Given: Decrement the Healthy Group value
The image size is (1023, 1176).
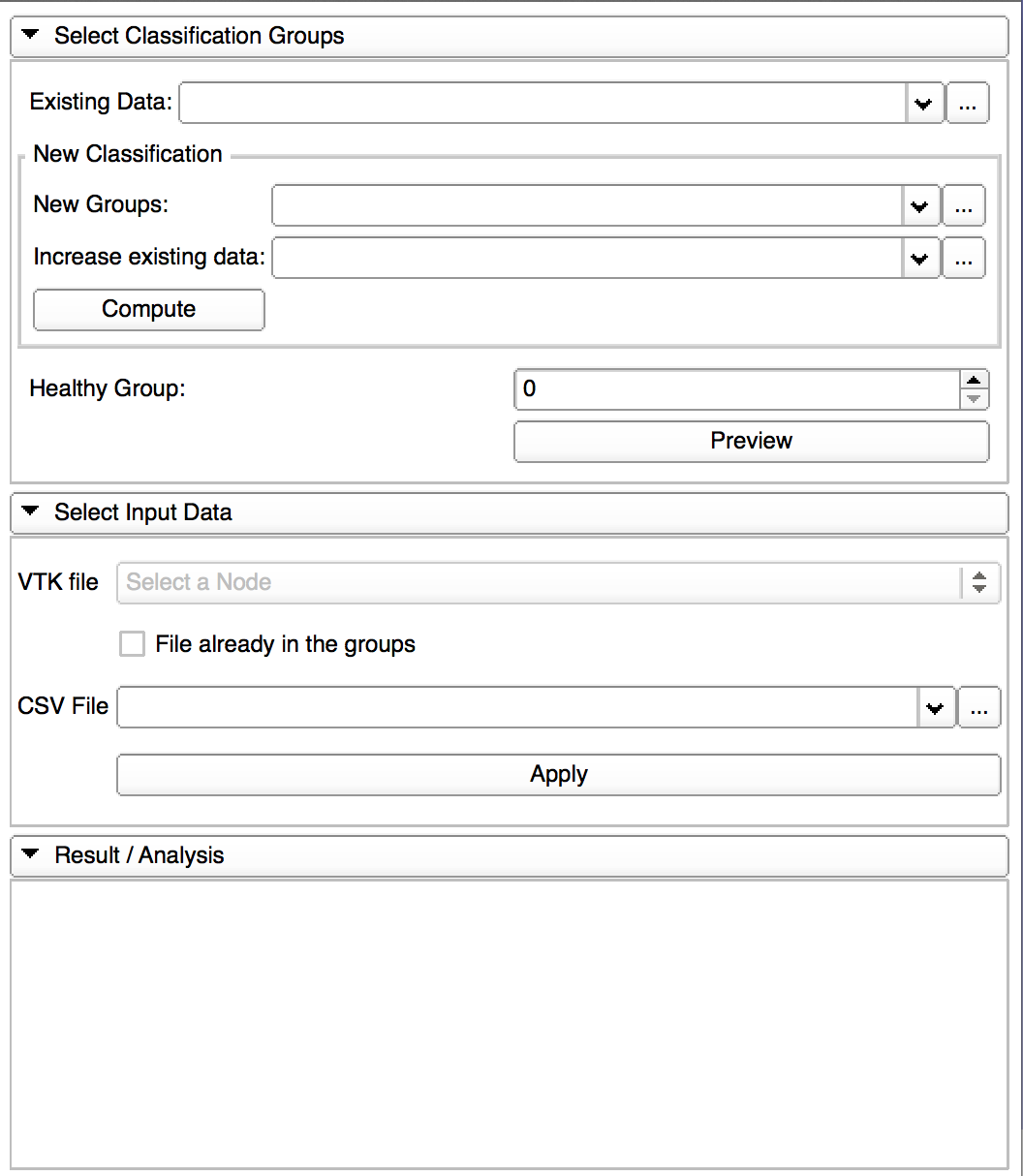Looking at the screenshot, I should pos(974,399).
